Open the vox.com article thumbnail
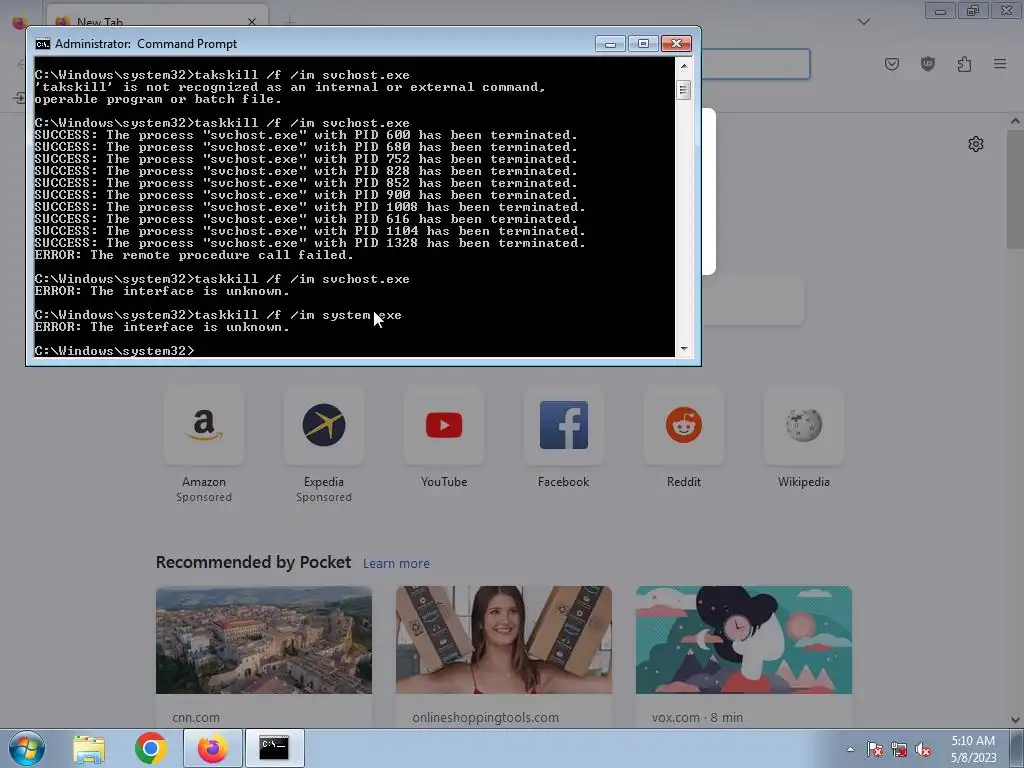 coord(744,640)
